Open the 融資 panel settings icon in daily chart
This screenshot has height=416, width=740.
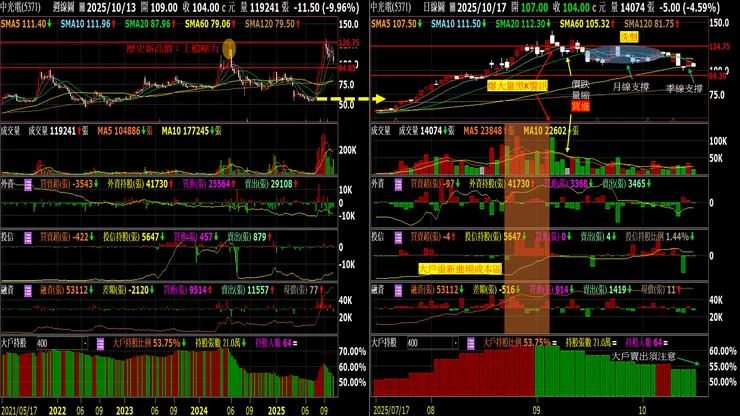click(x=398, y=290)
